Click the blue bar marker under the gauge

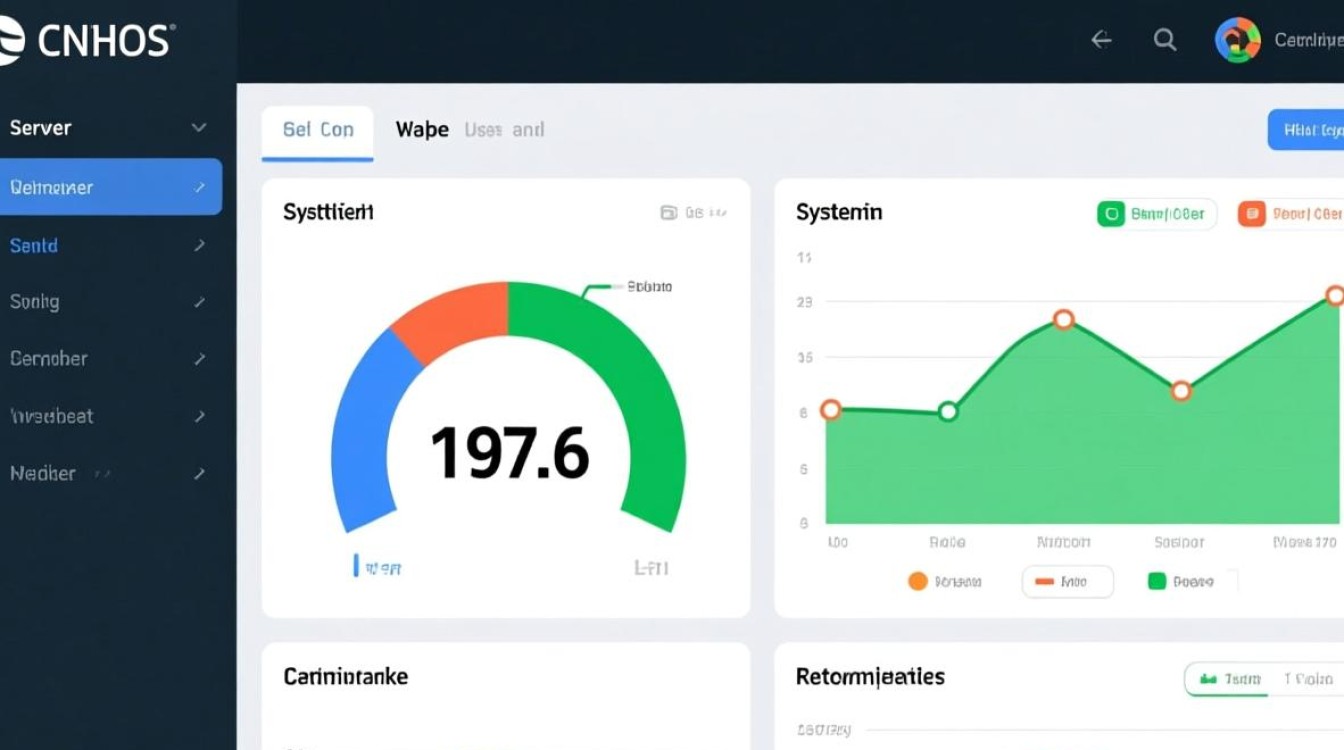[x=356, y=567]
